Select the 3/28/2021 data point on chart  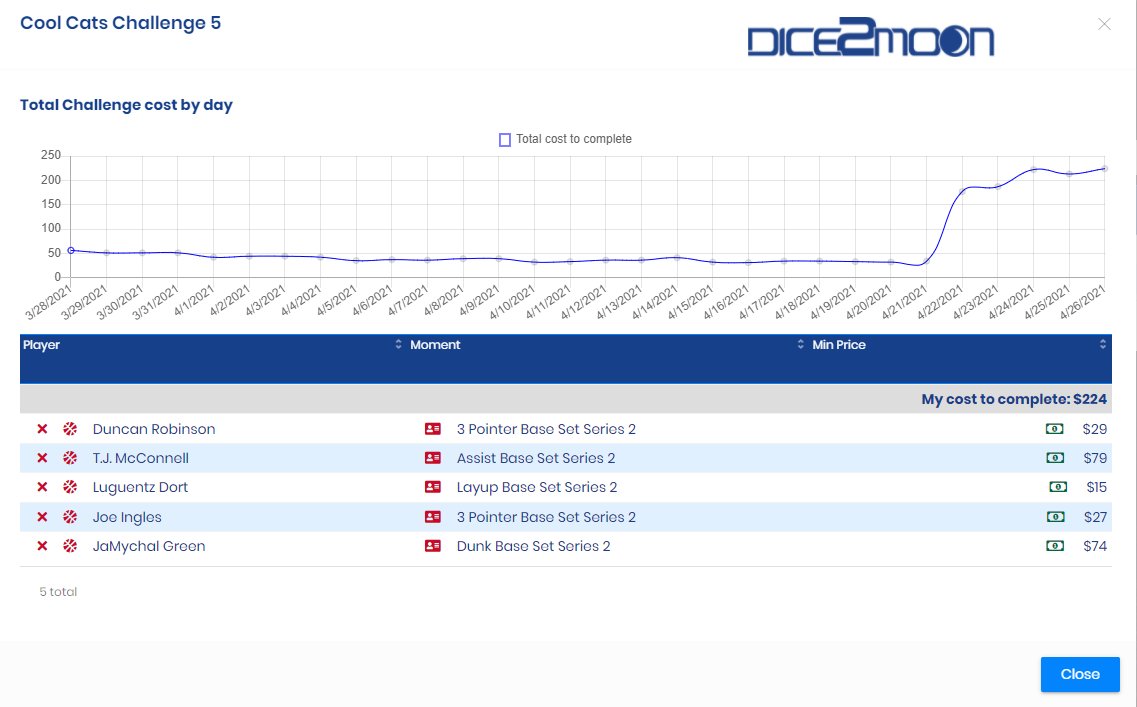click(x=71, y=251)
